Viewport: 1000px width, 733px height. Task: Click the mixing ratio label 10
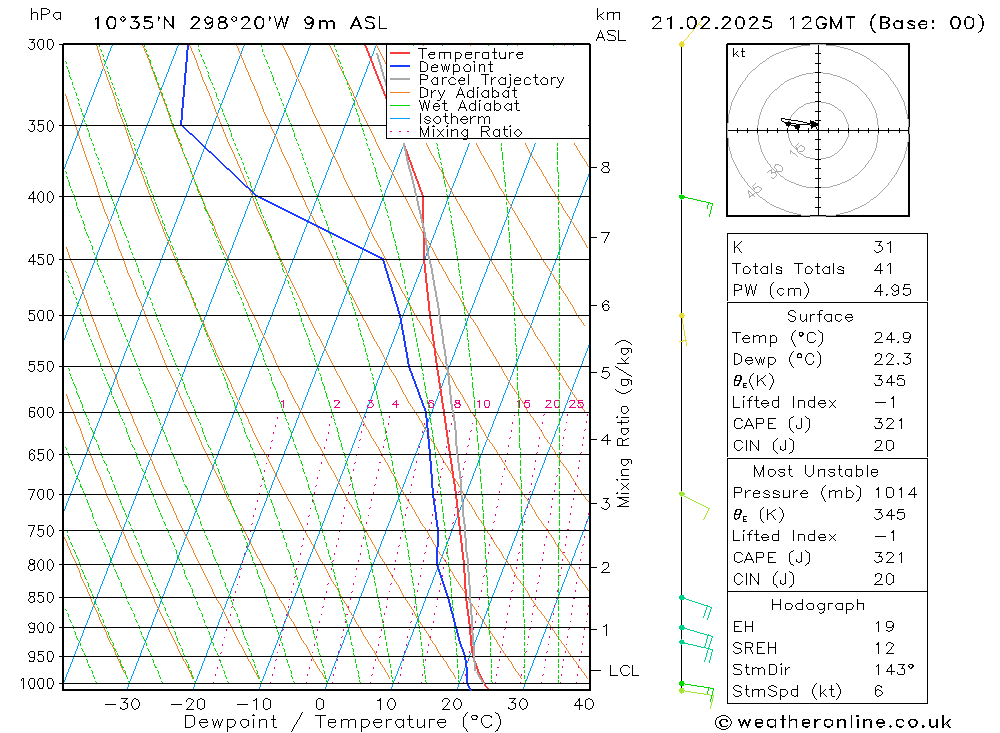(483, 404)
